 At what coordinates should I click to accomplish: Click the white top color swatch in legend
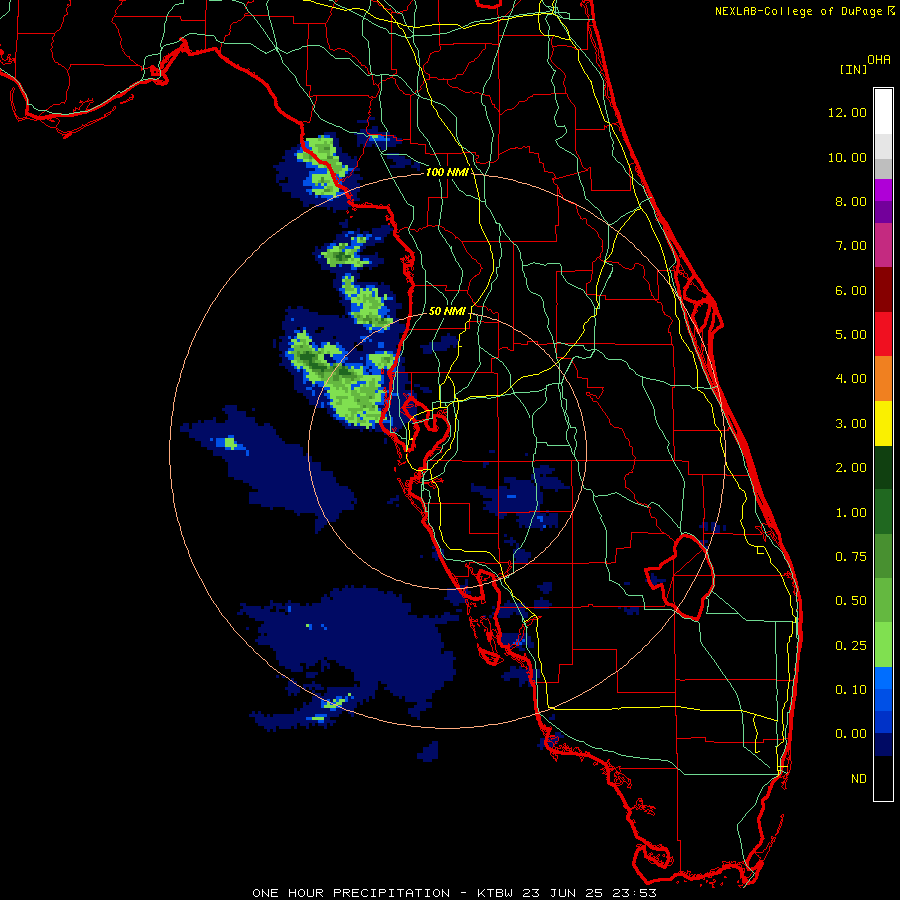[883, 111]
